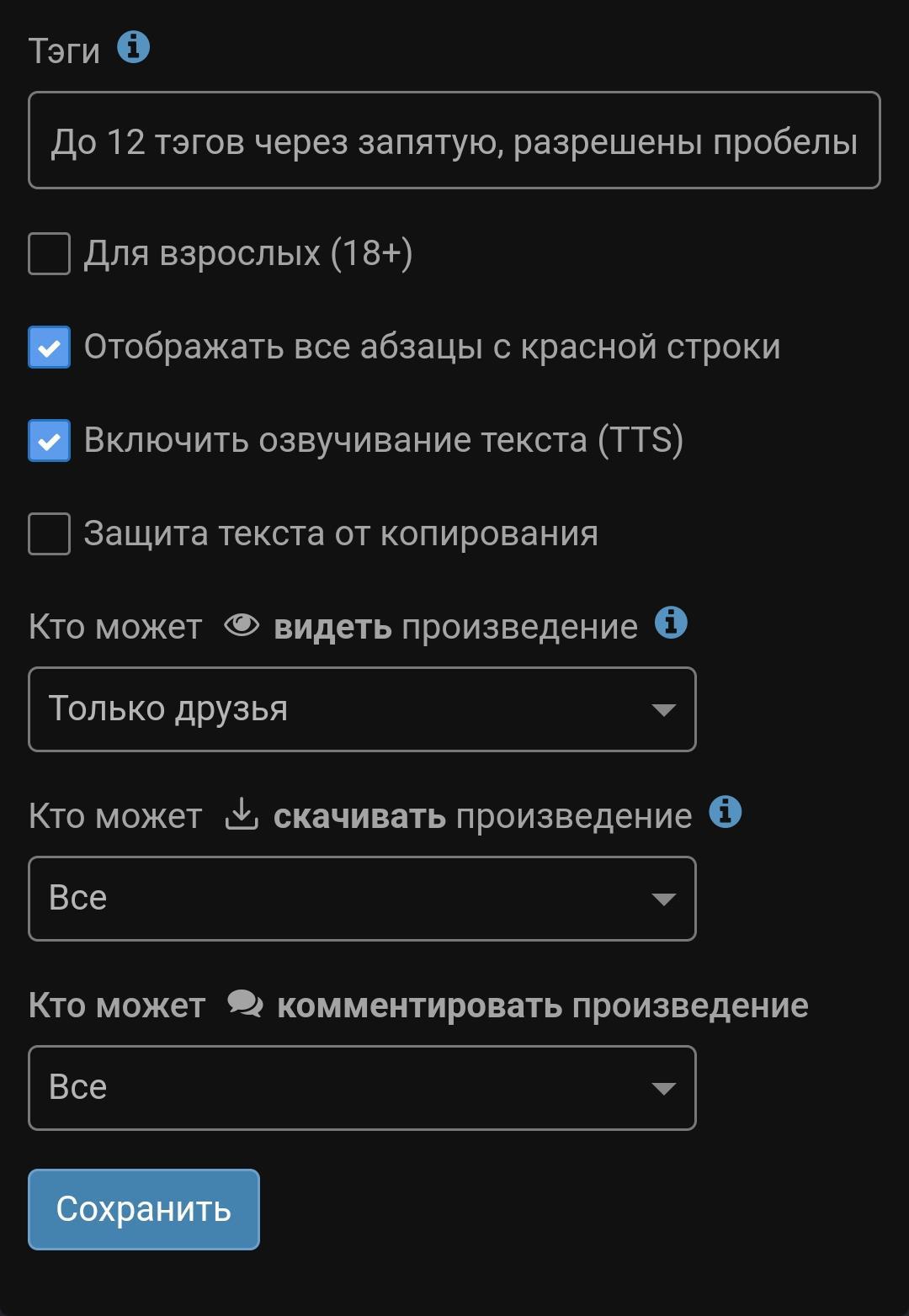Open the Только друзья visibility dropdown
The image size is (909, 1316).
(x=362, y=709)
